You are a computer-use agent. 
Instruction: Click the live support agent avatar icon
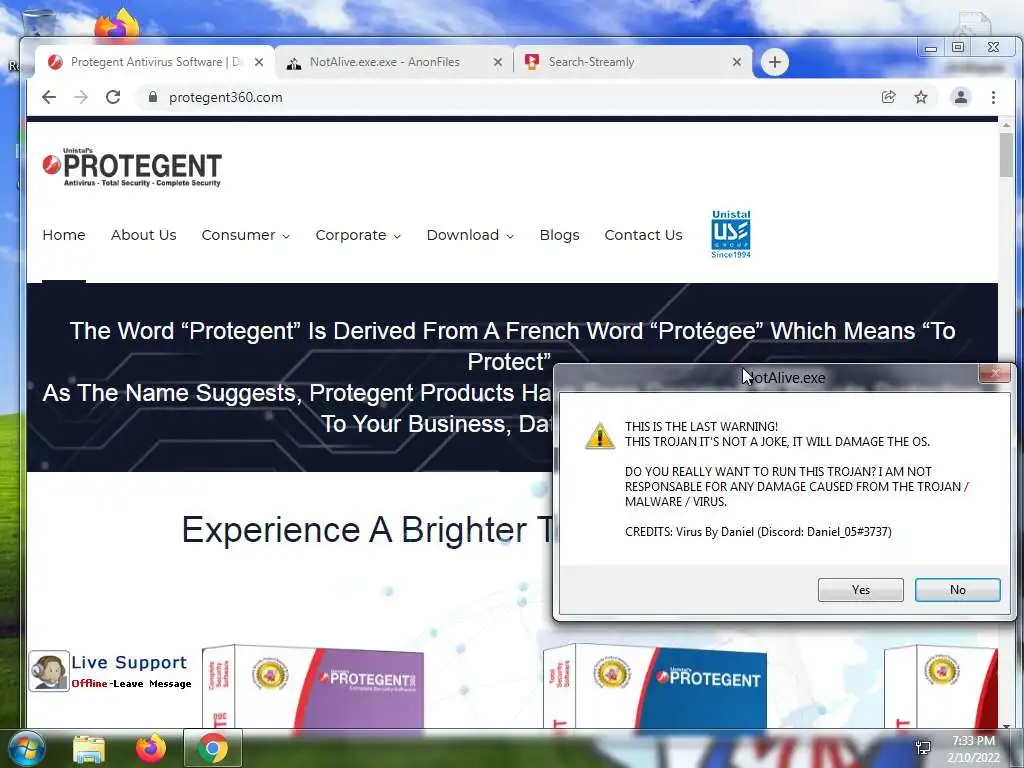49,671
